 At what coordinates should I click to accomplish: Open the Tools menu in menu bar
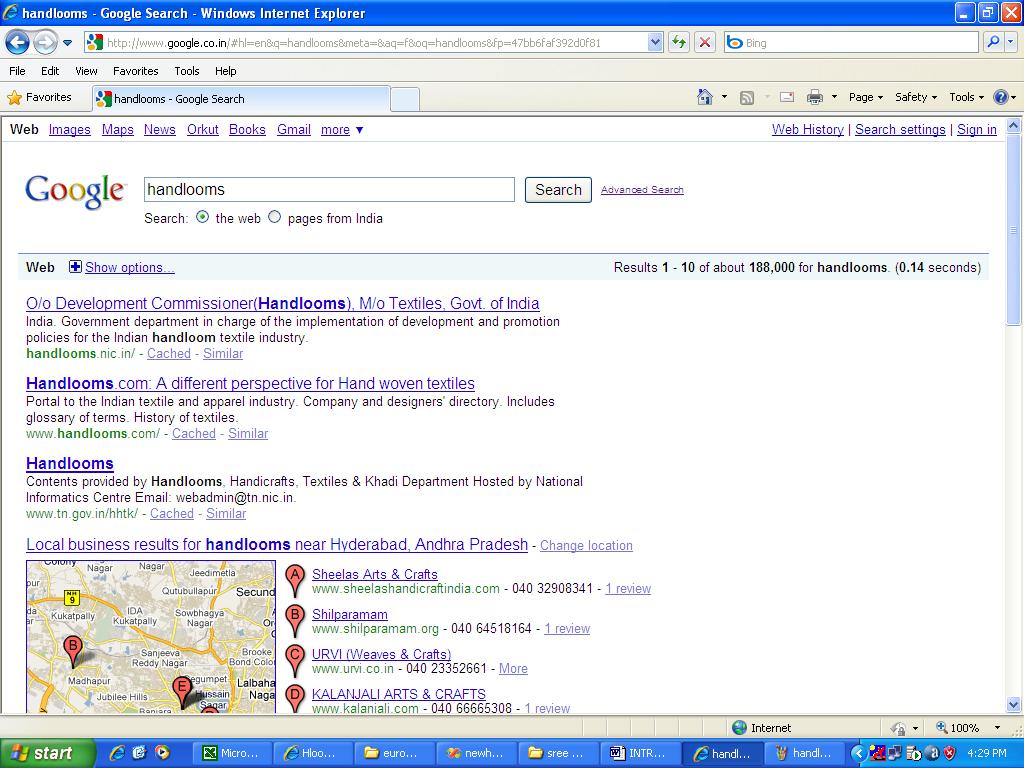(x=187, y=71)
